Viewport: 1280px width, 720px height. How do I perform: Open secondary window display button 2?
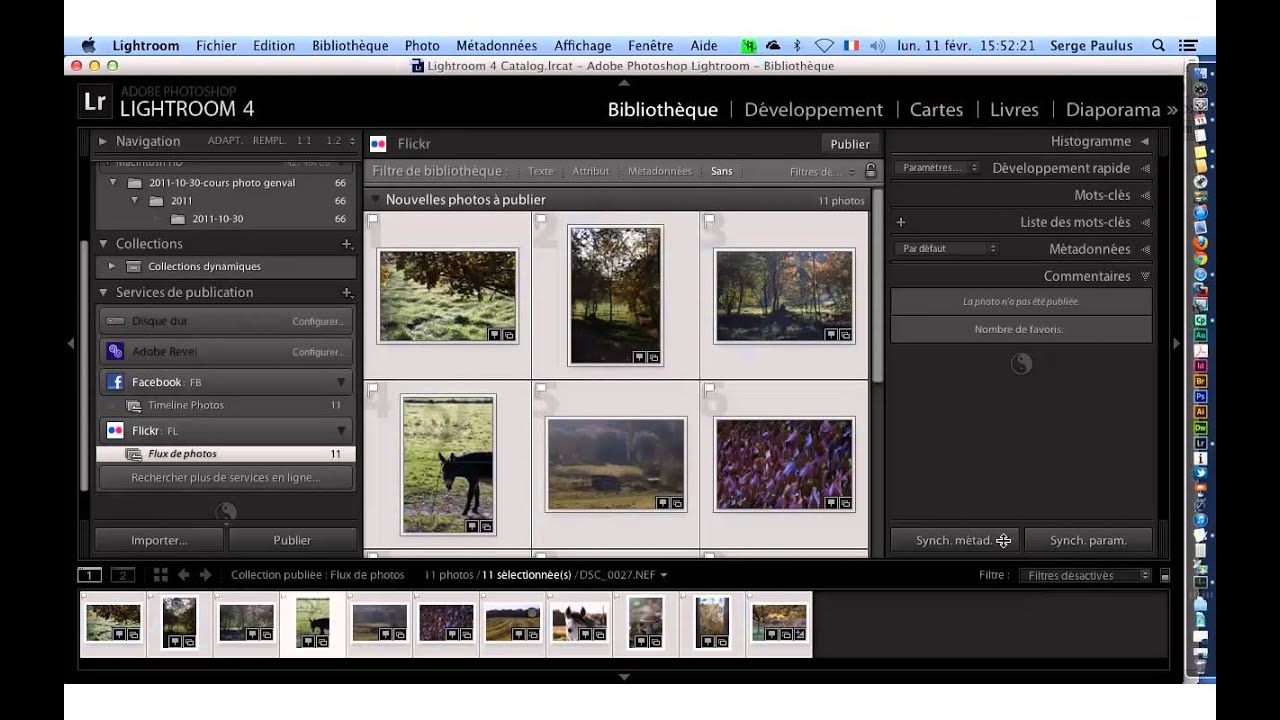click(123, 575)
